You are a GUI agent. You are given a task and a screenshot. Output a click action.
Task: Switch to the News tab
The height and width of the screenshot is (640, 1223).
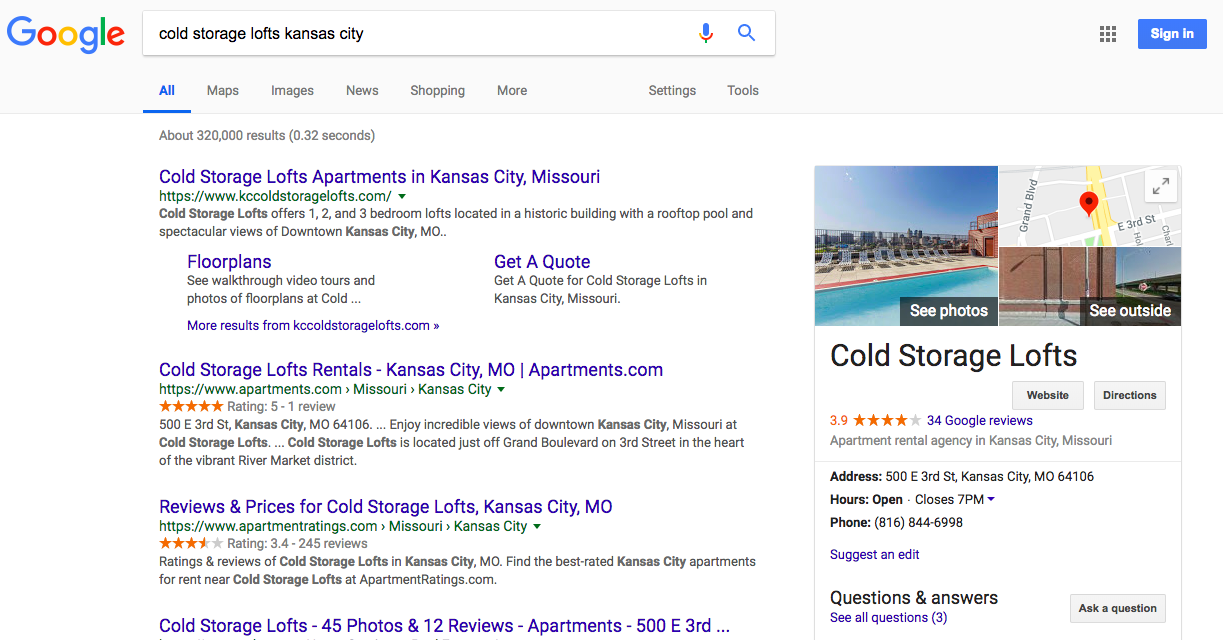[362, 90]
